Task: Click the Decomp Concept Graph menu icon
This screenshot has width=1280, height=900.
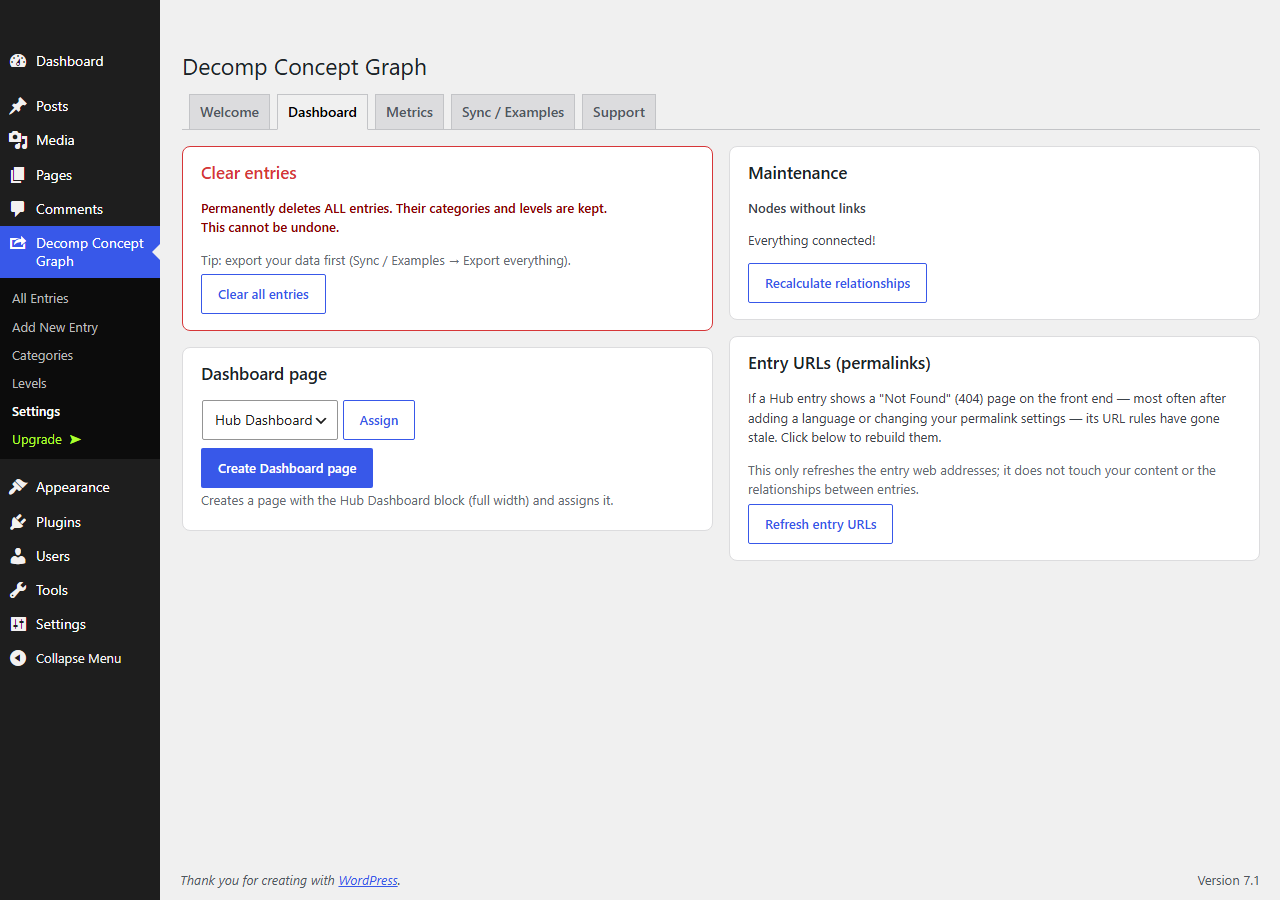Action: 18,243
